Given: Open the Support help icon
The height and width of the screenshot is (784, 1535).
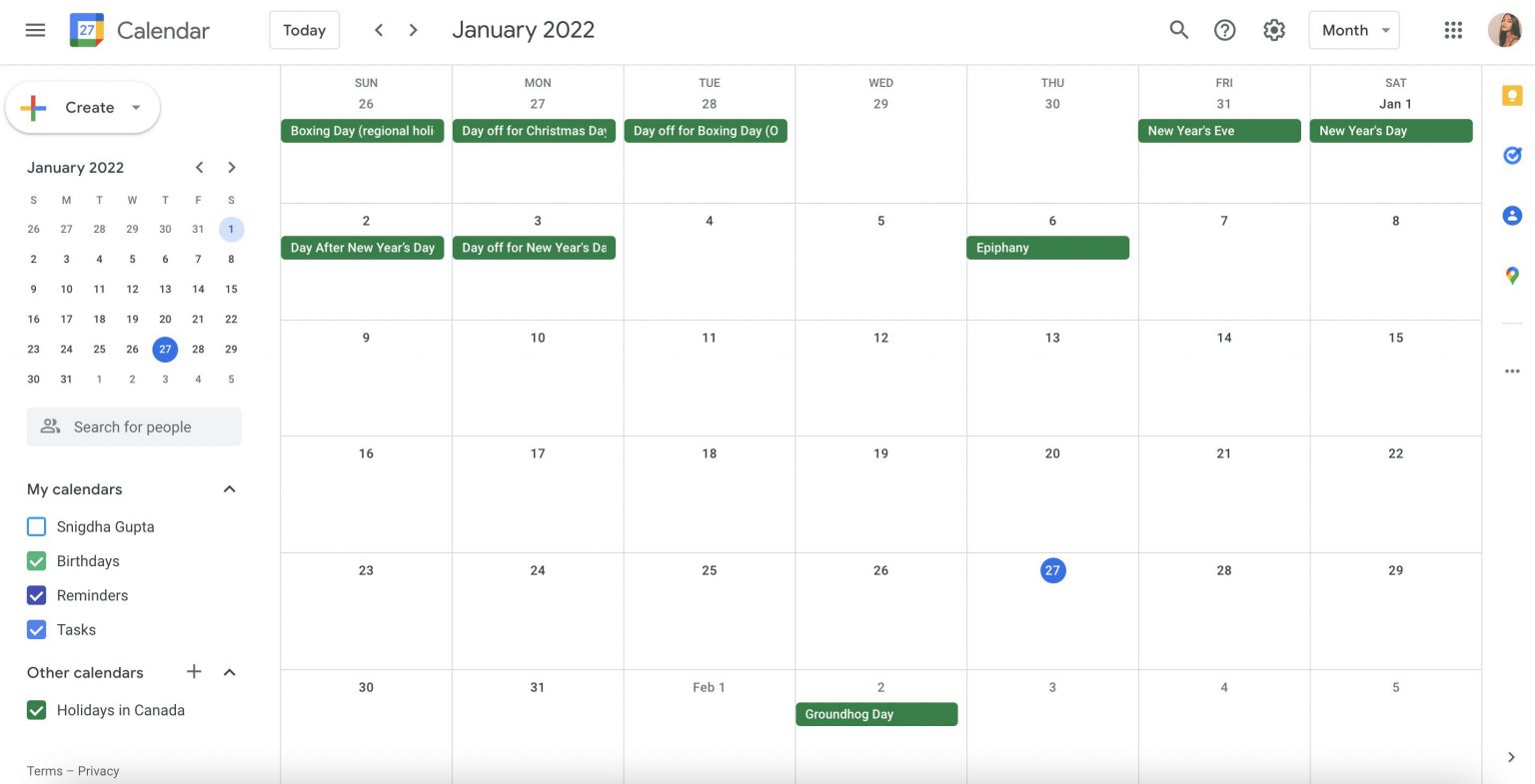Looking at the screenshot, I should click(x=1225, y=30).
